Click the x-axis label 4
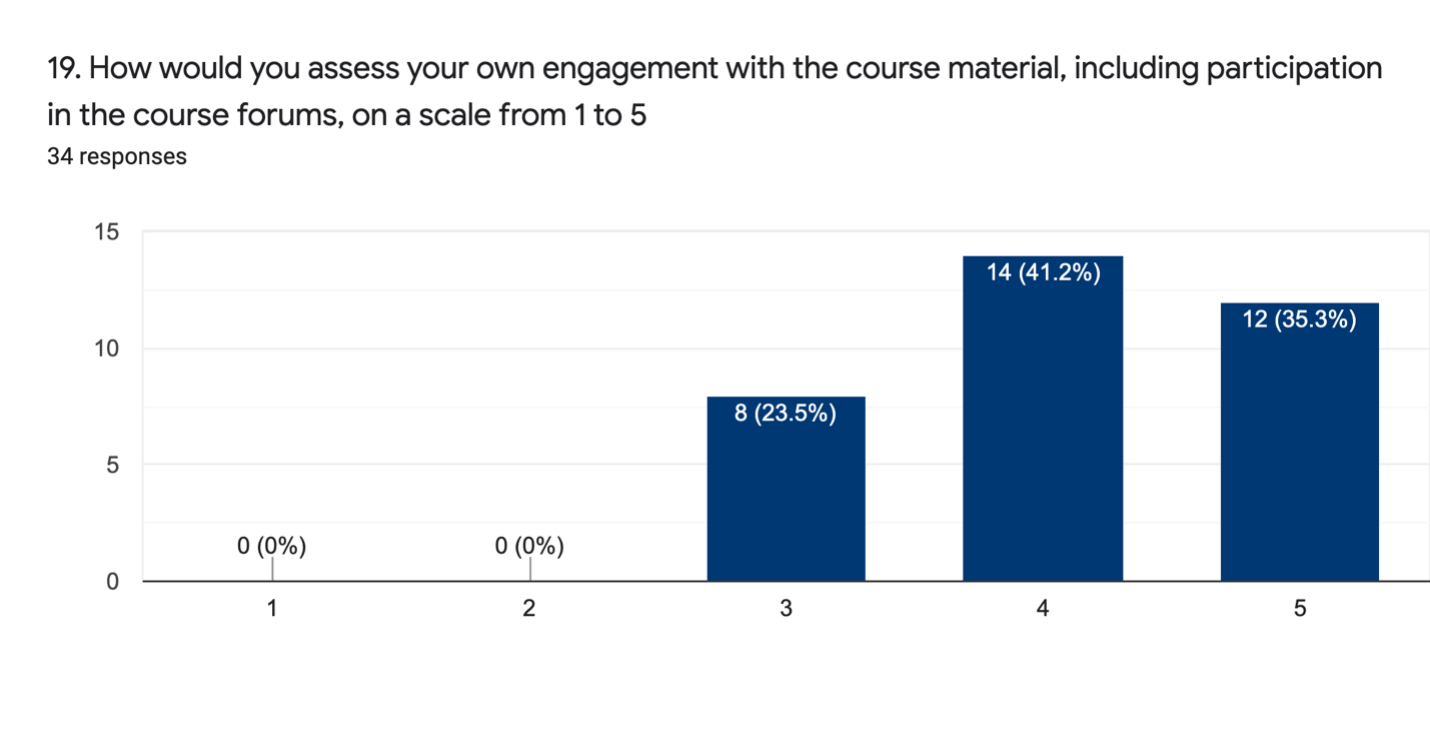Image resolution: width=1430 pixels, height=730 pixels. click(x=1043, y=609)
